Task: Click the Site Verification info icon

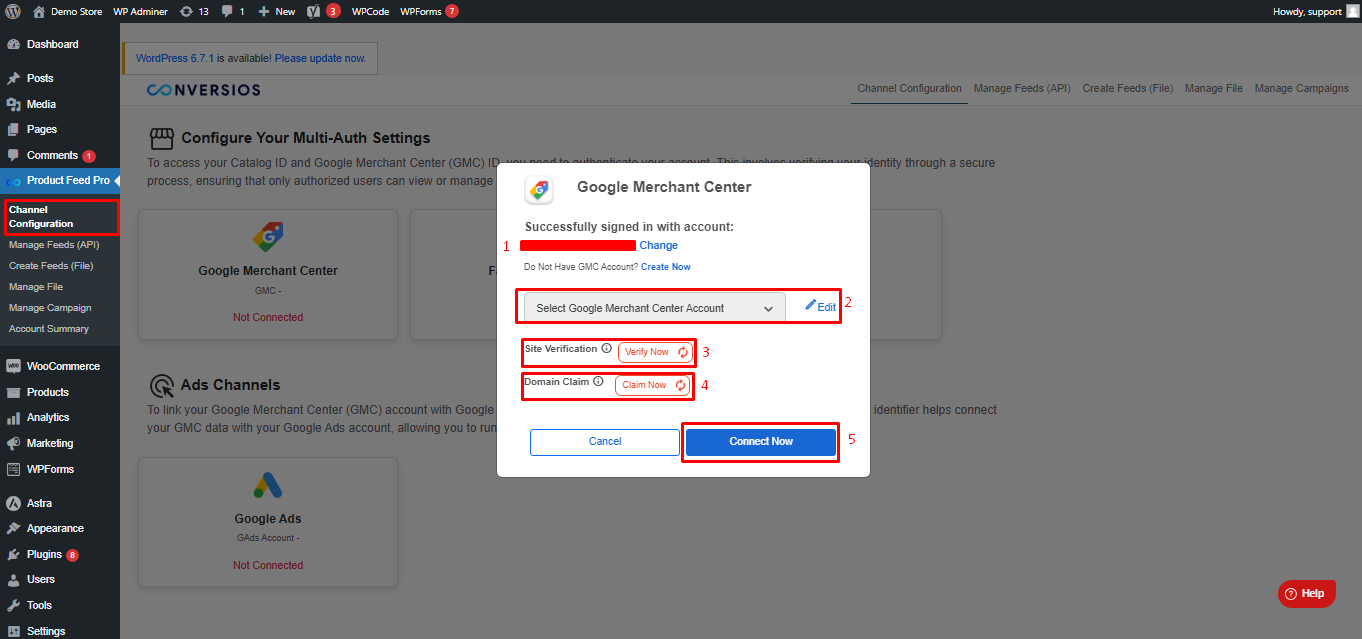Action: pyautogui.click(x=606, y=349)
